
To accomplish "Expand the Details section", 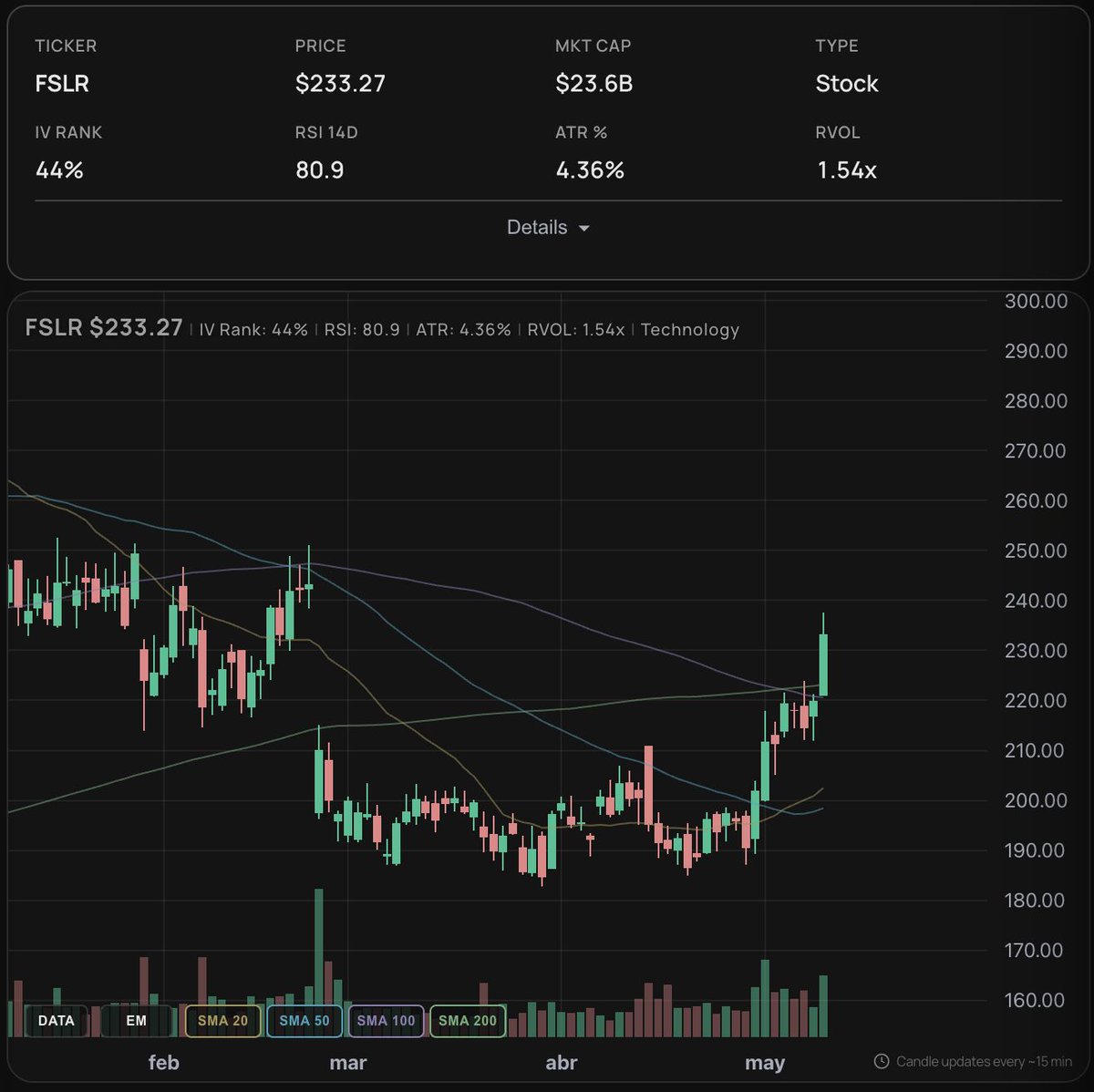I will (x=548, y=228).
